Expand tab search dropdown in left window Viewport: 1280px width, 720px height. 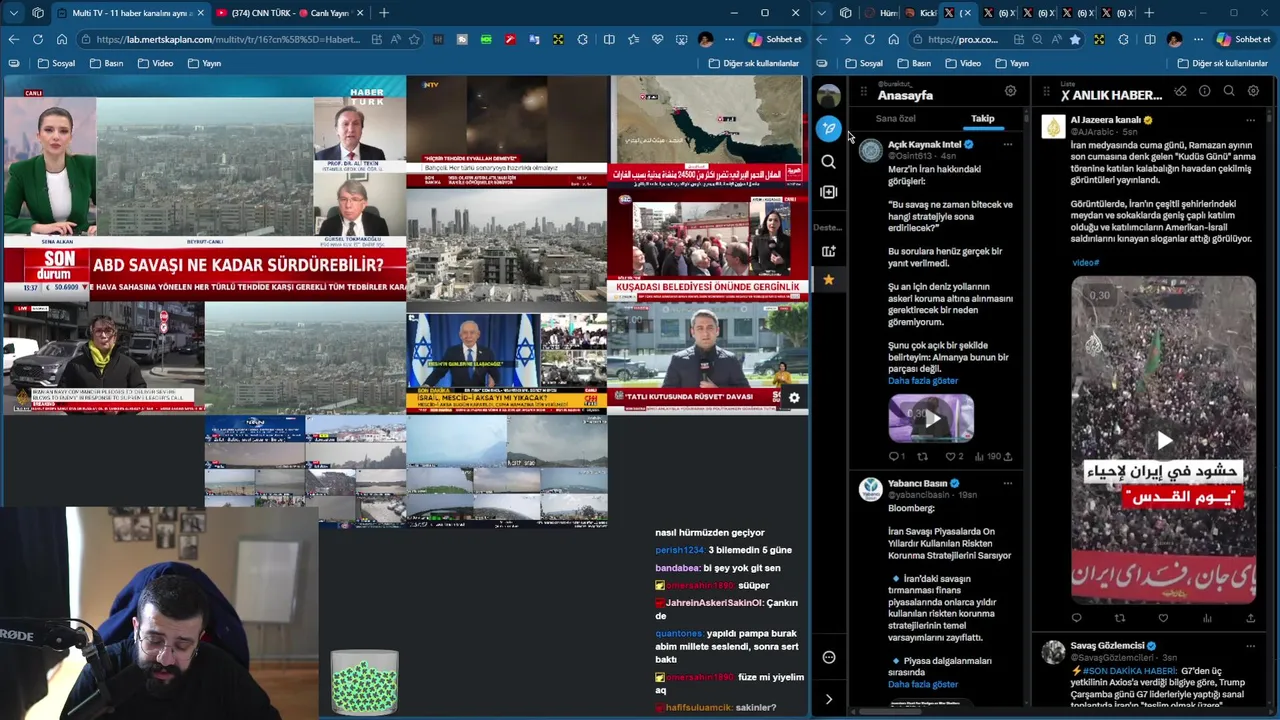[14, 13]
